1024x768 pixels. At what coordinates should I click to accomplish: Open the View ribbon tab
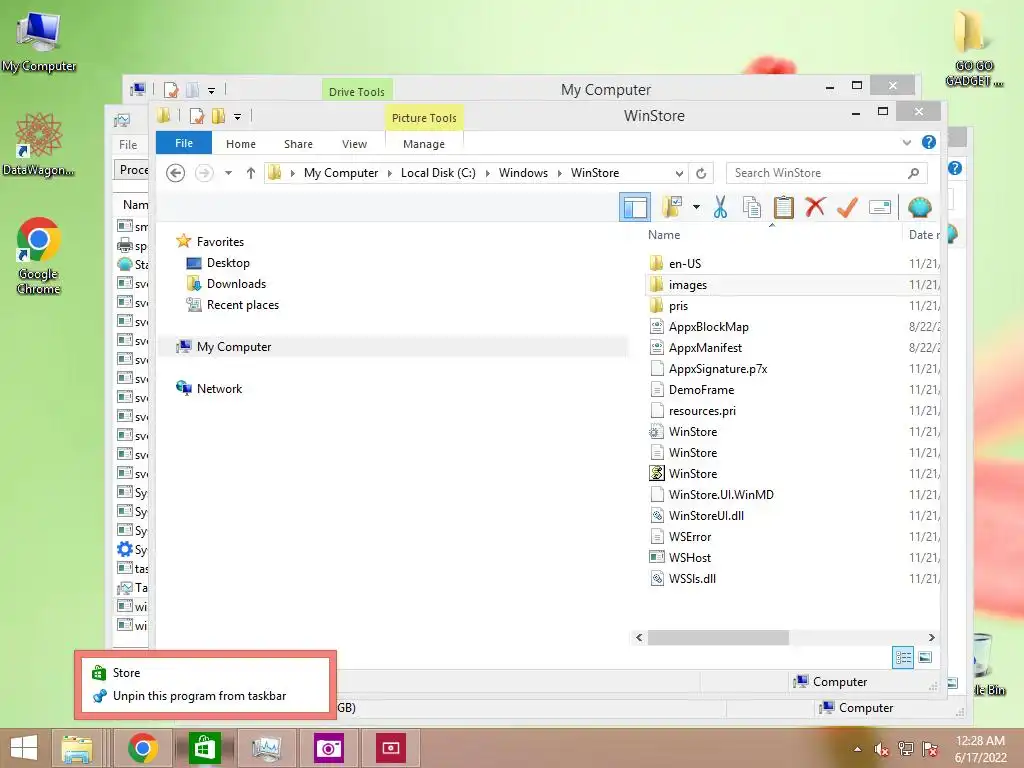[x=355, y=144]
